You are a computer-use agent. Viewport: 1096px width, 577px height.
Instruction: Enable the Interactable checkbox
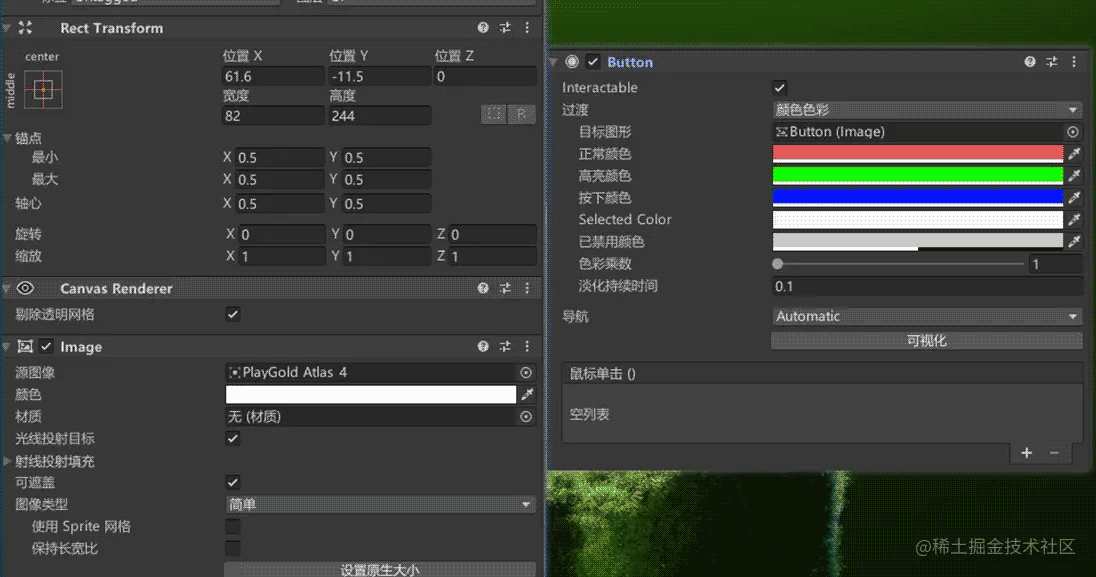click(x=780, y=87)
